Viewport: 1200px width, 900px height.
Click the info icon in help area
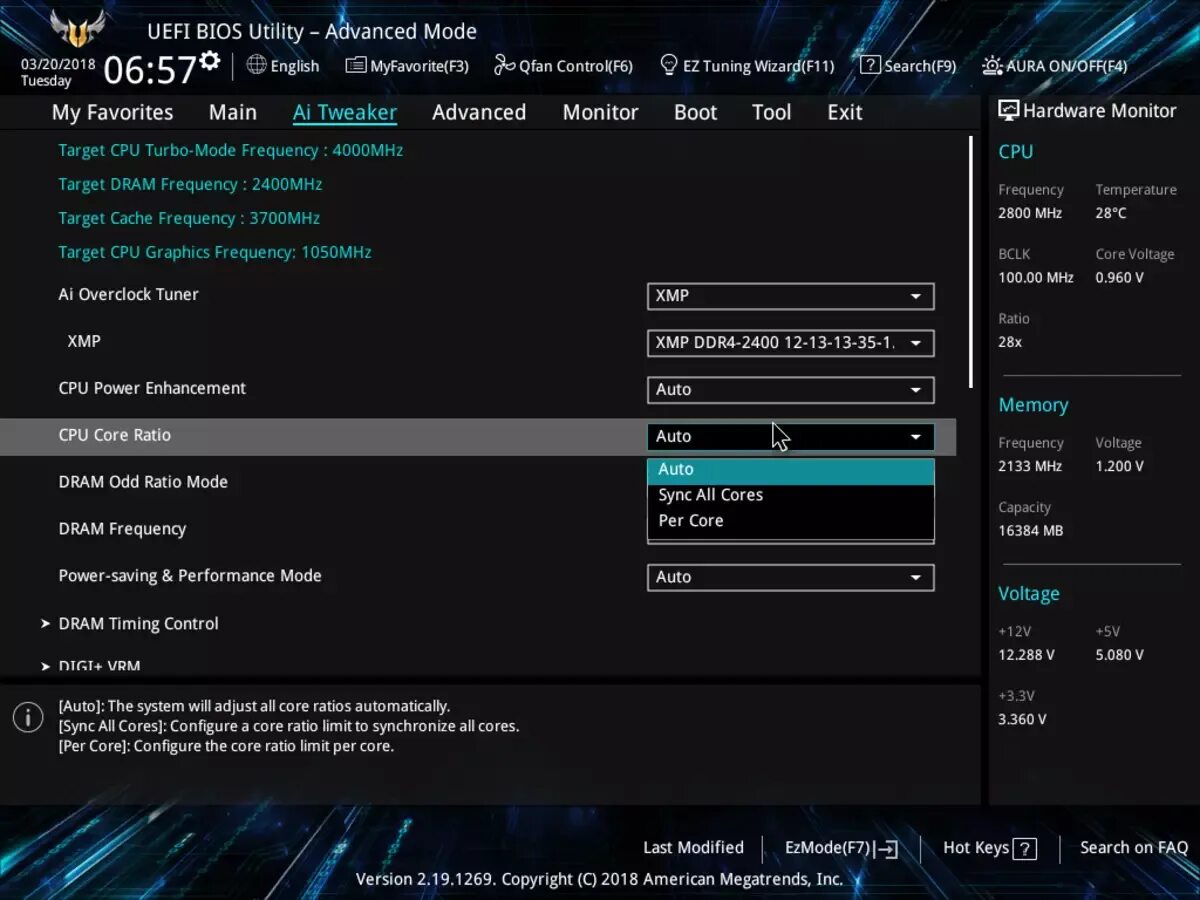tap(28, 716)
